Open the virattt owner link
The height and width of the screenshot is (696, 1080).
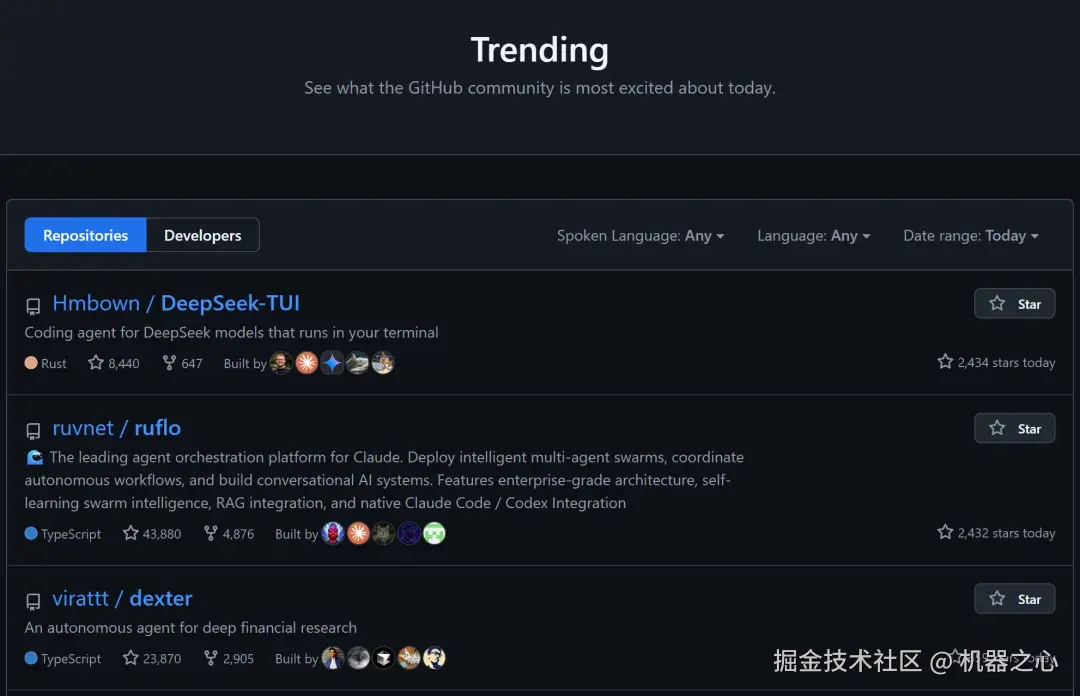coord(81,598)
